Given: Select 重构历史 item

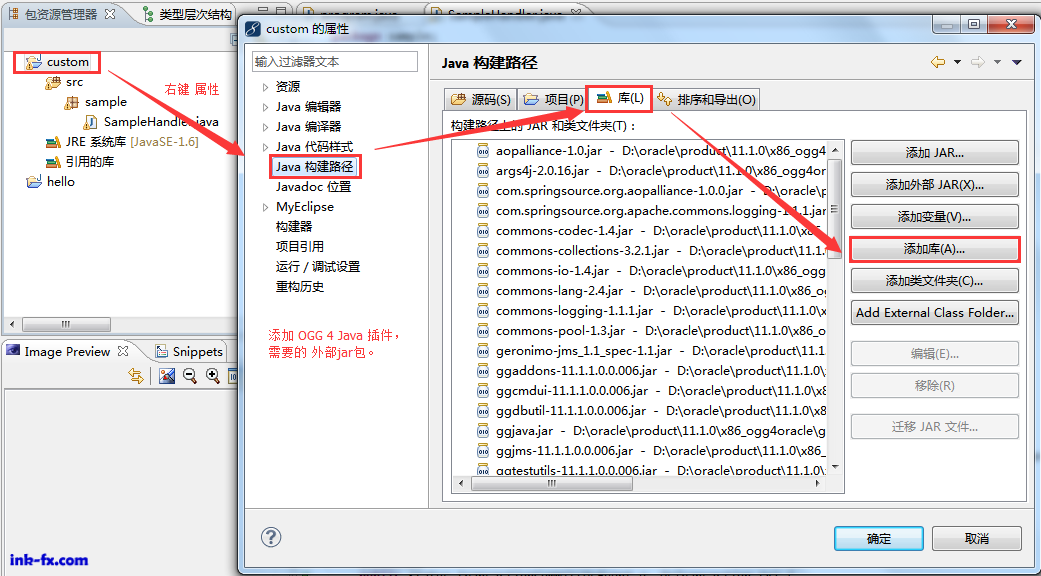Looking at the screenshot, I should pyautogui.click(x=300, y=287).
